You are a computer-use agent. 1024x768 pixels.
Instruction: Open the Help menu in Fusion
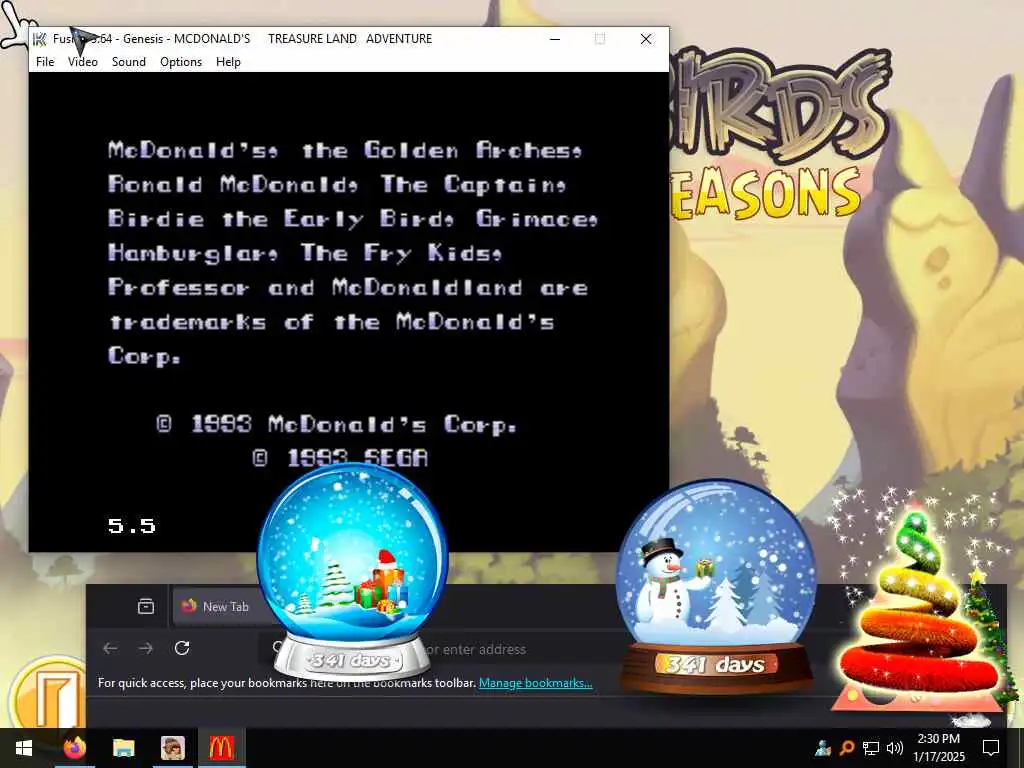point(229,62)
